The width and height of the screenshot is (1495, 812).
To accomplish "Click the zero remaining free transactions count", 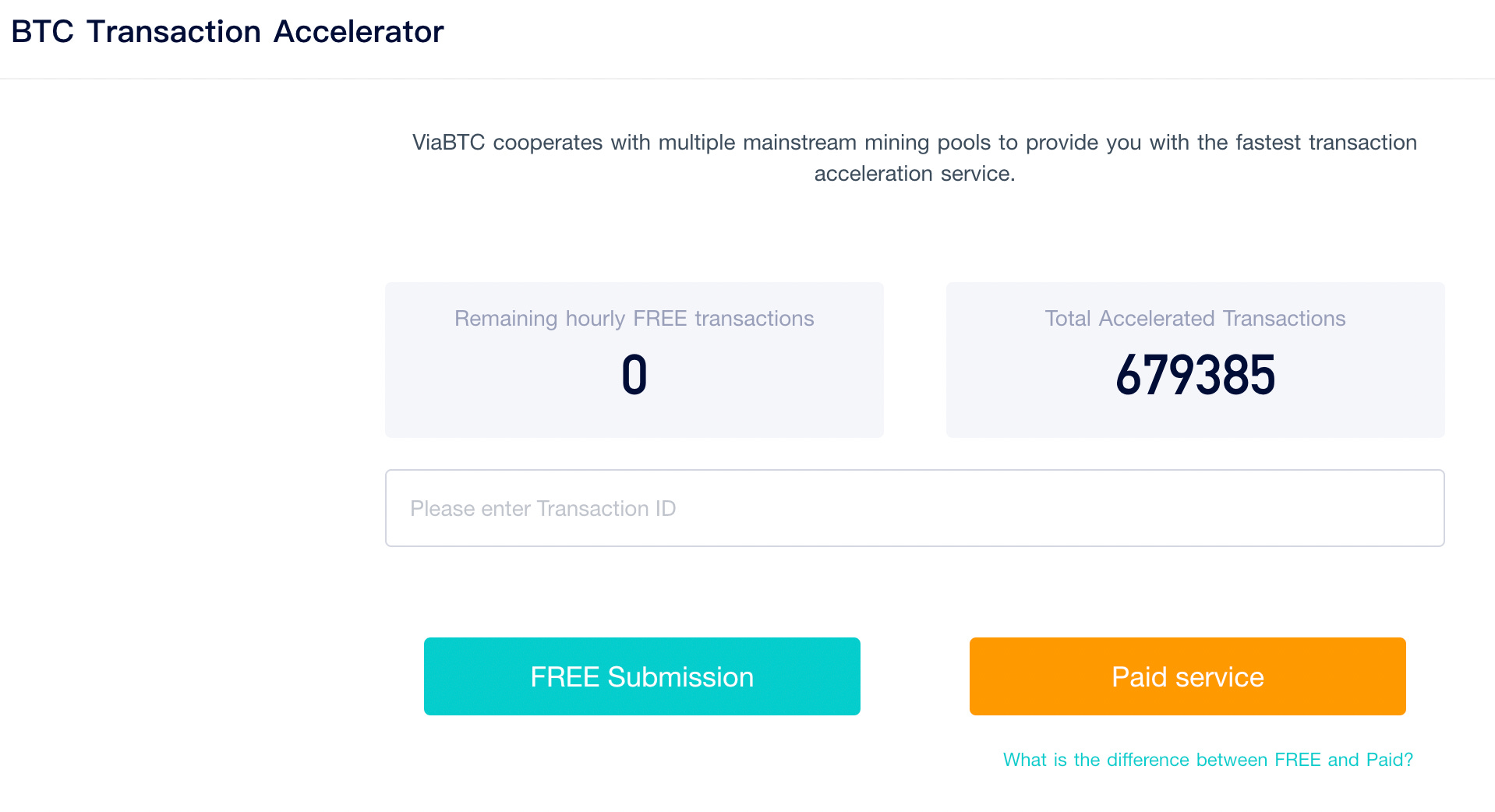I will 634,375.
